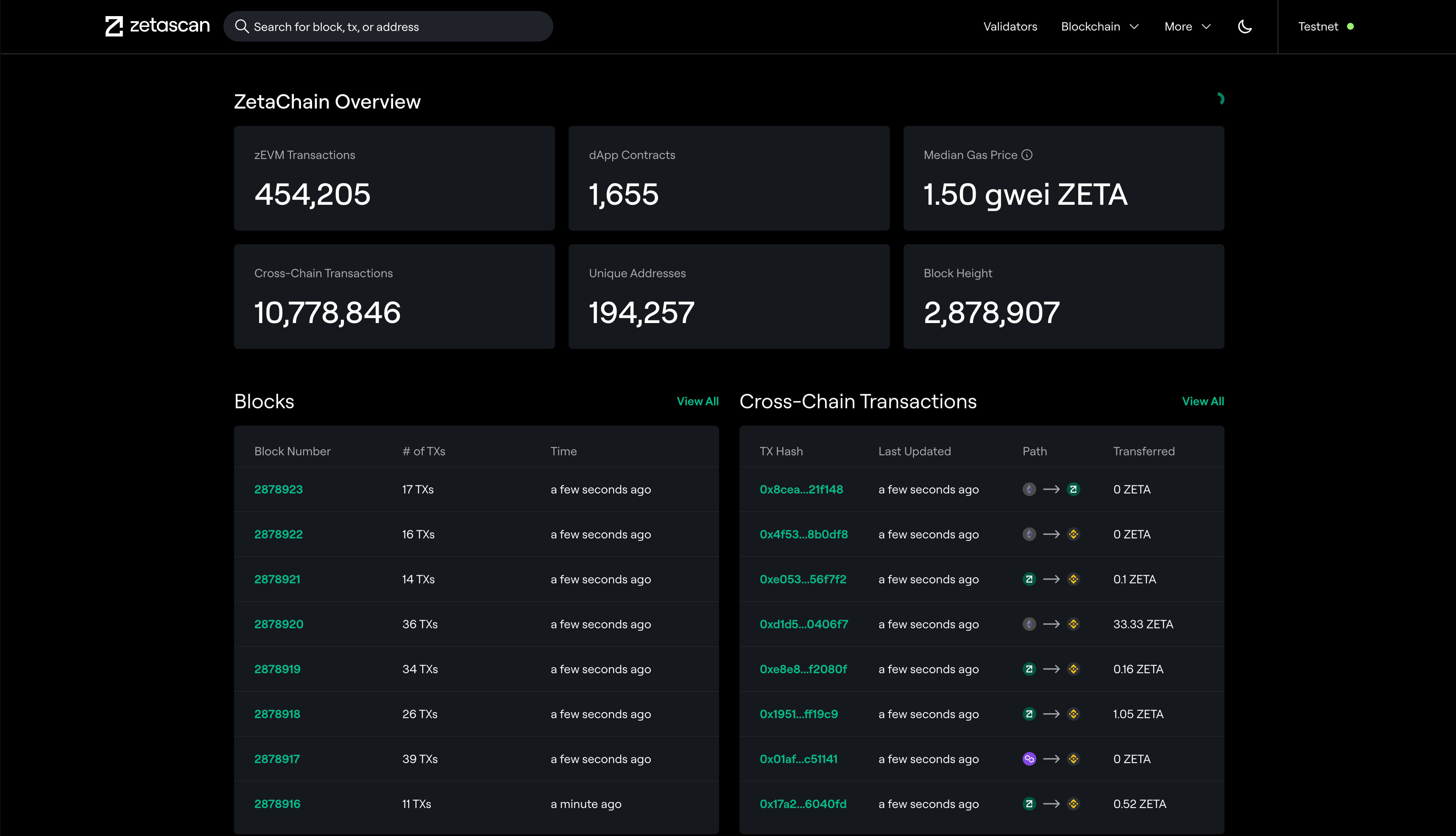
Task: Open the Testnet network selector
Action: [1325, 26]
